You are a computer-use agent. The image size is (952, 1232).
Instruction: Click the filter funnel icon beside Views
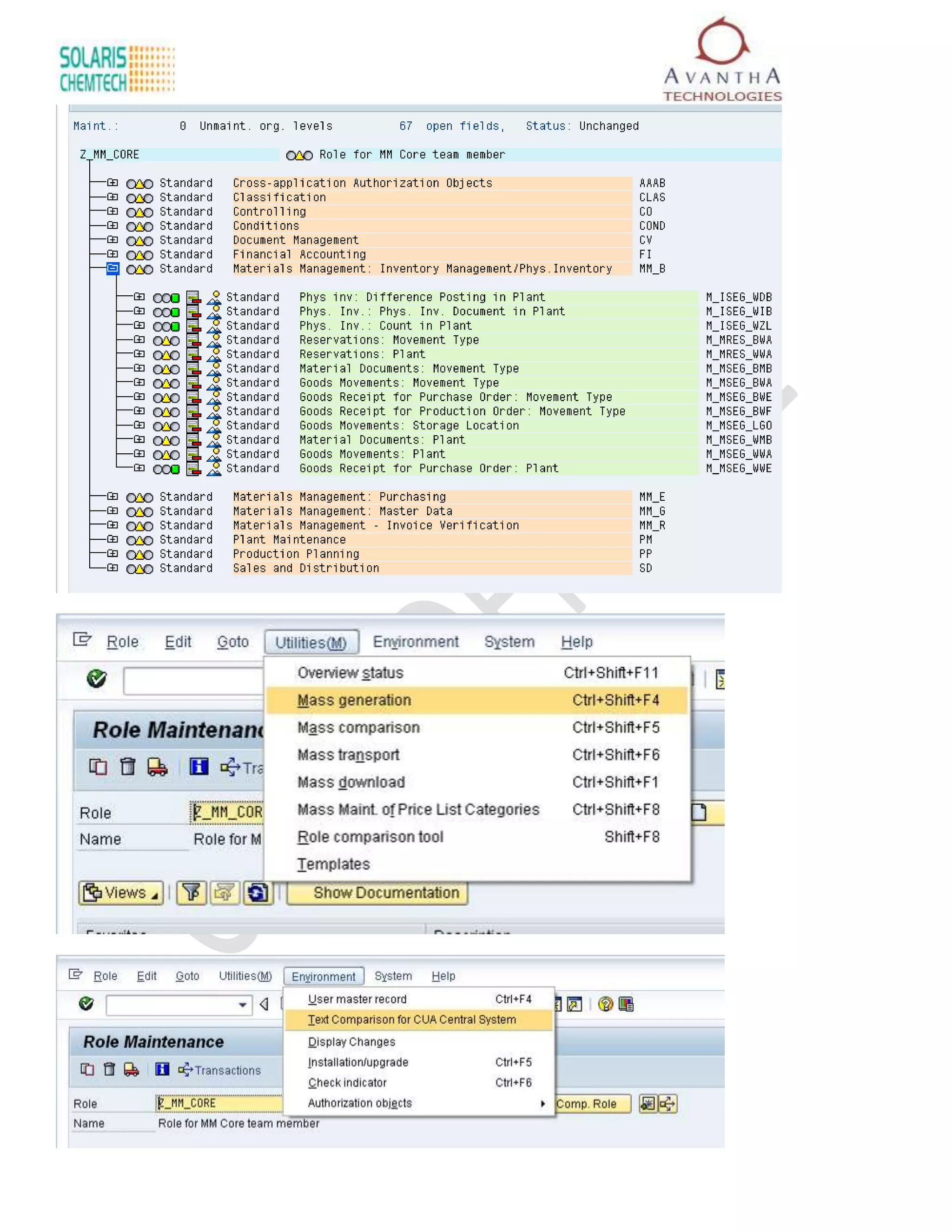191,893
